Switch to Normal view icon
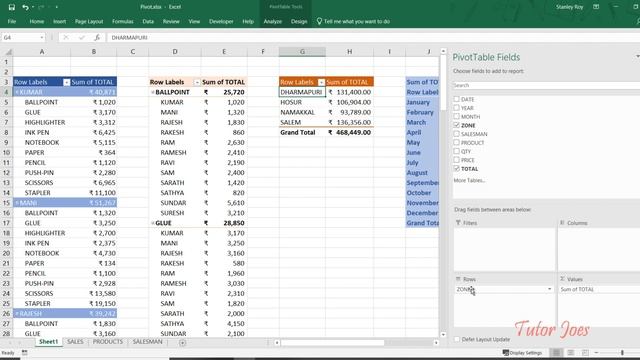Screen dimensions: 640x360 point(556,353)
